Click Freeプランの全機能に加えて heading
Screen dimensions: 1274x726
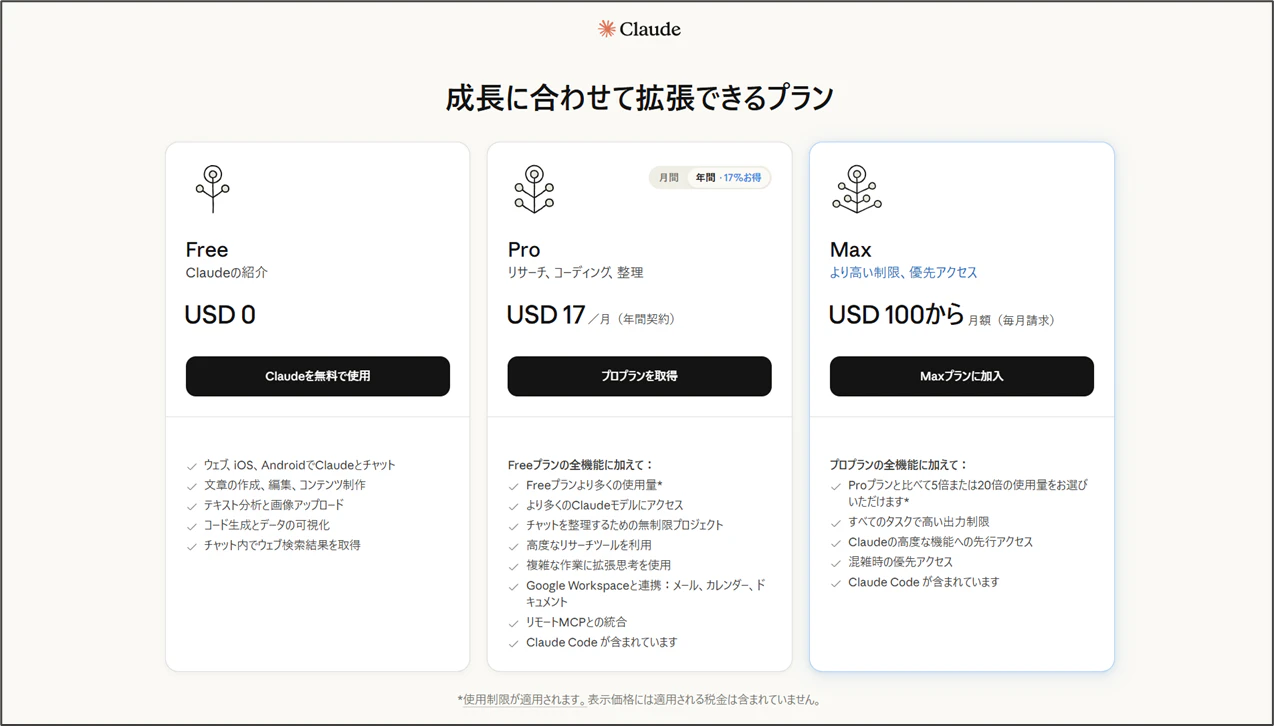click(581, 465)
